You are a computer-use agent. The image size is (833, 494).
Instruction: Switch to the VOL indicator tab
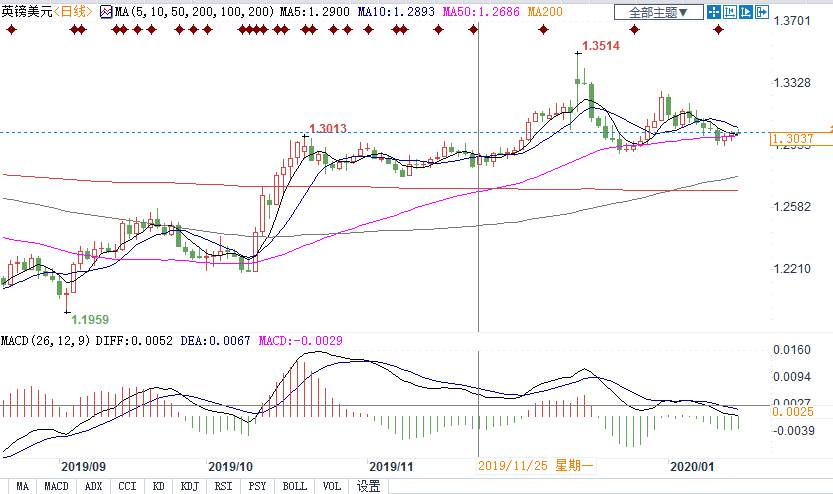click(x=332, y=486)
